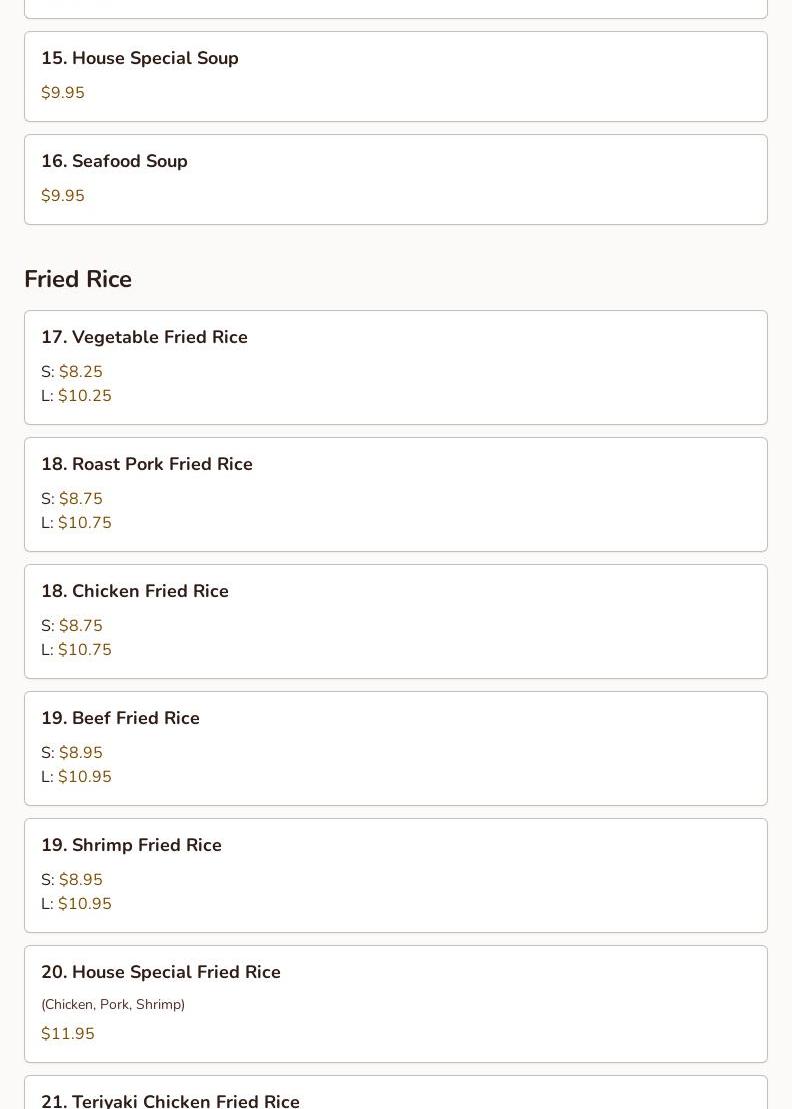
Task: Select the House Special Fried Rice title
Action: [x=161, y=972]
